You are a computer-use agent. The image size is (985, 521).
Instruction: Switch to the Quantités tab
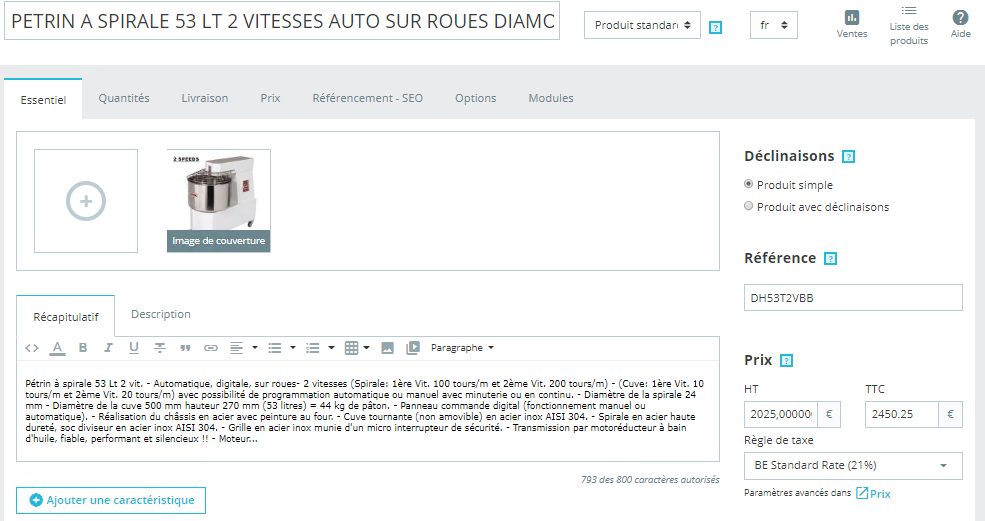pos(124,98)
